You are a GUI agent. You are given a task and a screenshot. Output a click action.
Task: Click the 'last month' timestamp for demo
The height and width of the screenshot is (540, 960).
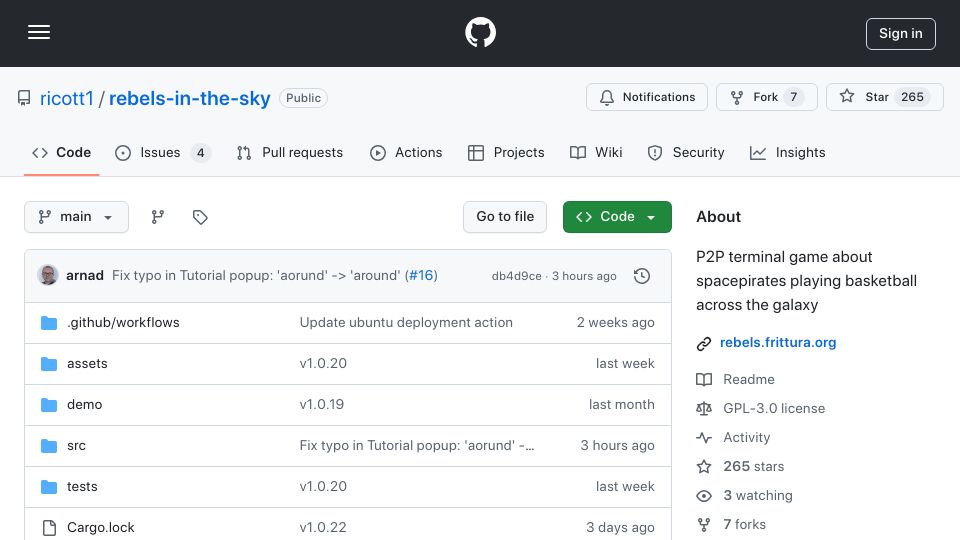point(621,405)
